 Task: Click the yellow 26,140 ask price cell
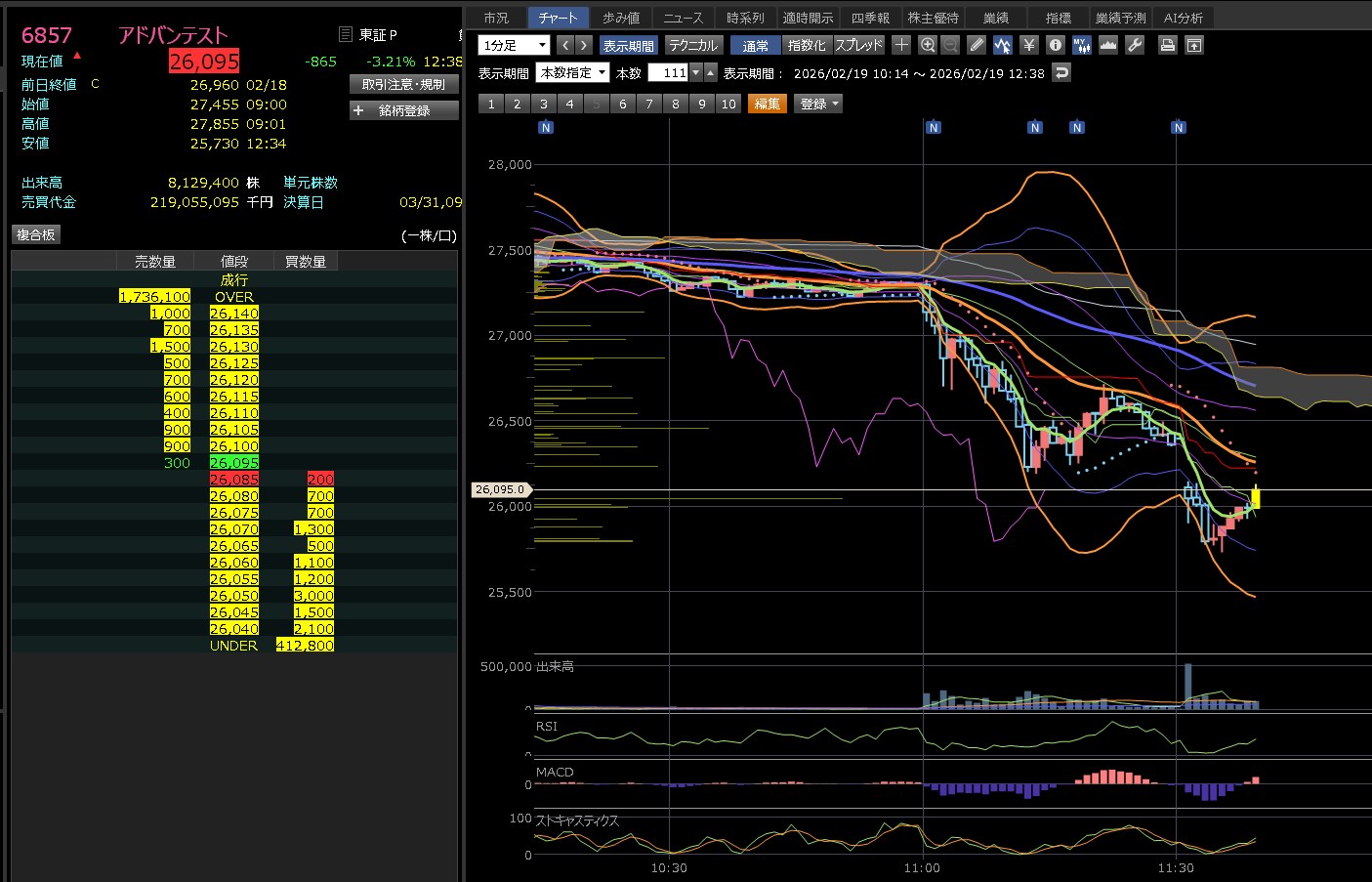coord(234,314)
